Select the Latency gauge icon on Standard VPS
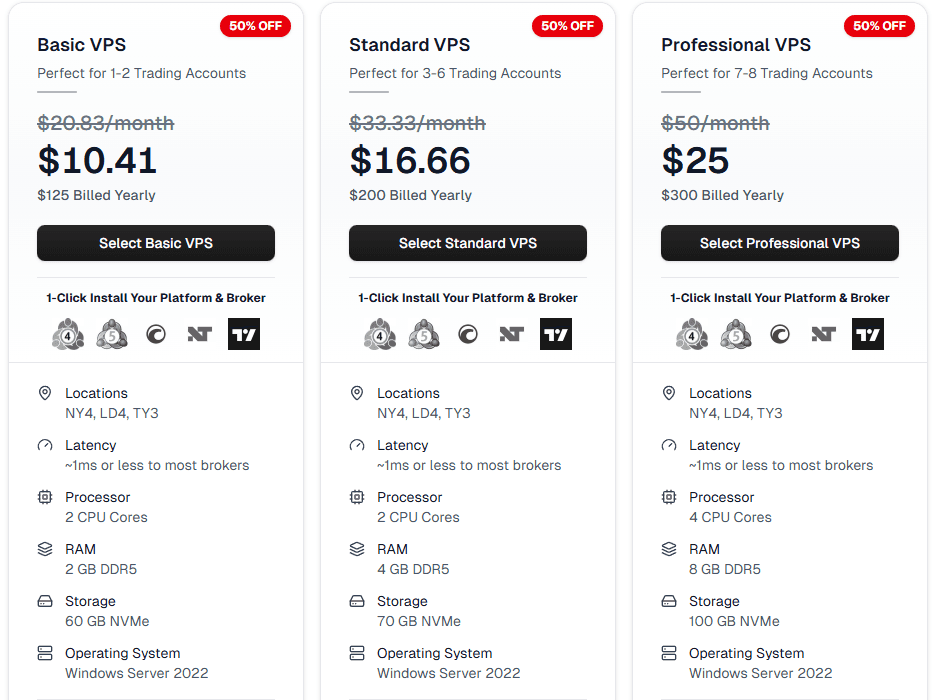Screen dimensions: 937x700 coord(357,444)
